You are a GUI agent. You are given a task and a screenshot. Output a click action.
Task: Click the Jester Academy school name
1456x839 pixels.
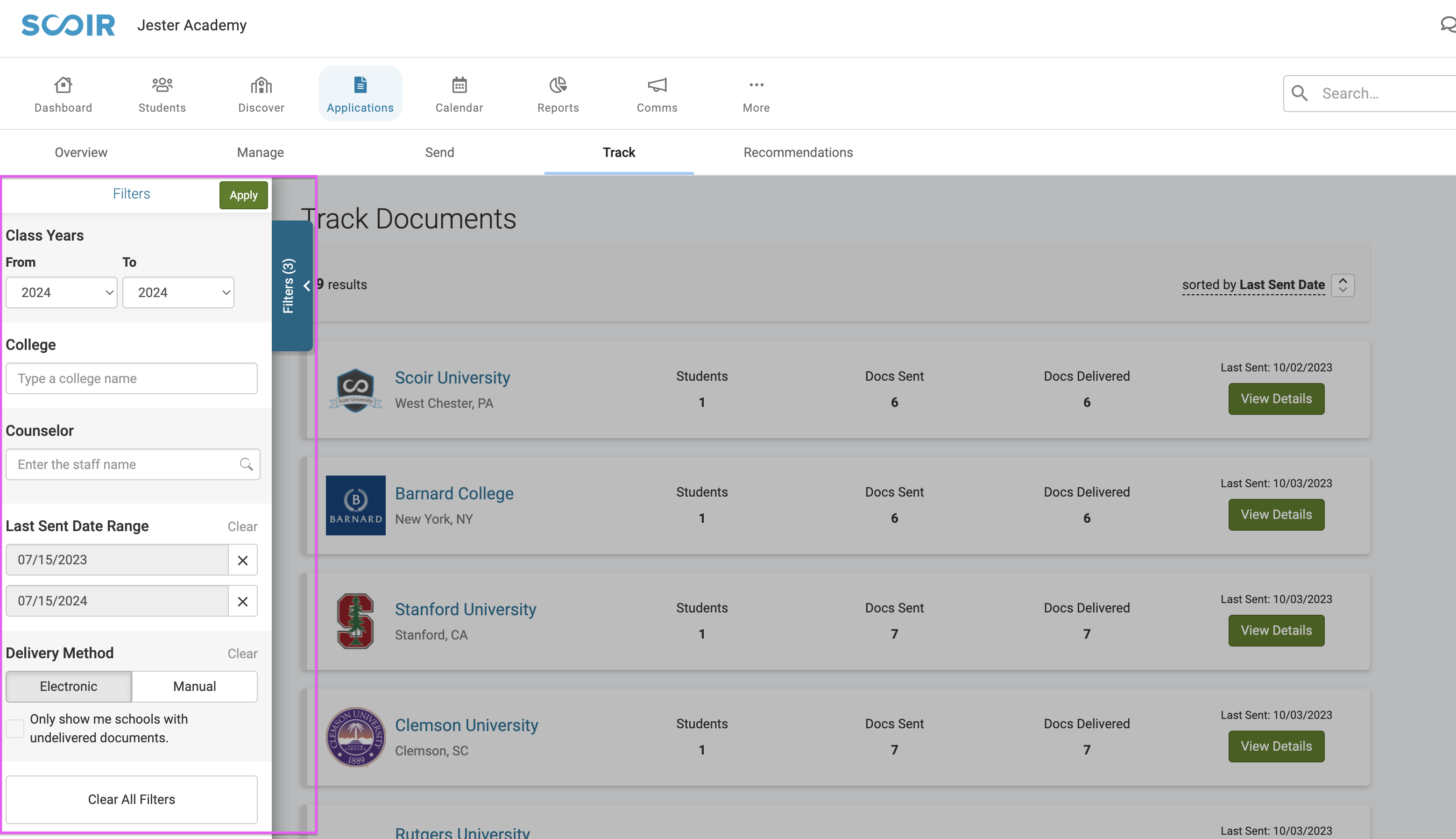(192, 25)
